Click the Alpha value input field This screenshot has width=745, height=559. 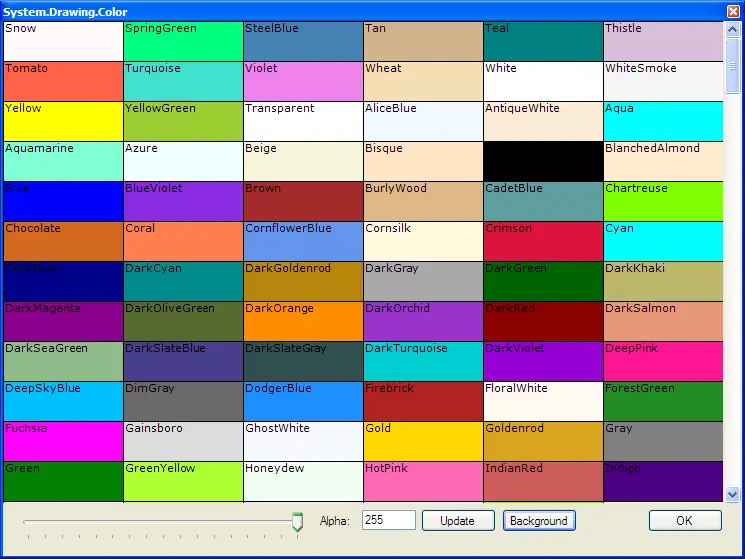tap(389, 520)
